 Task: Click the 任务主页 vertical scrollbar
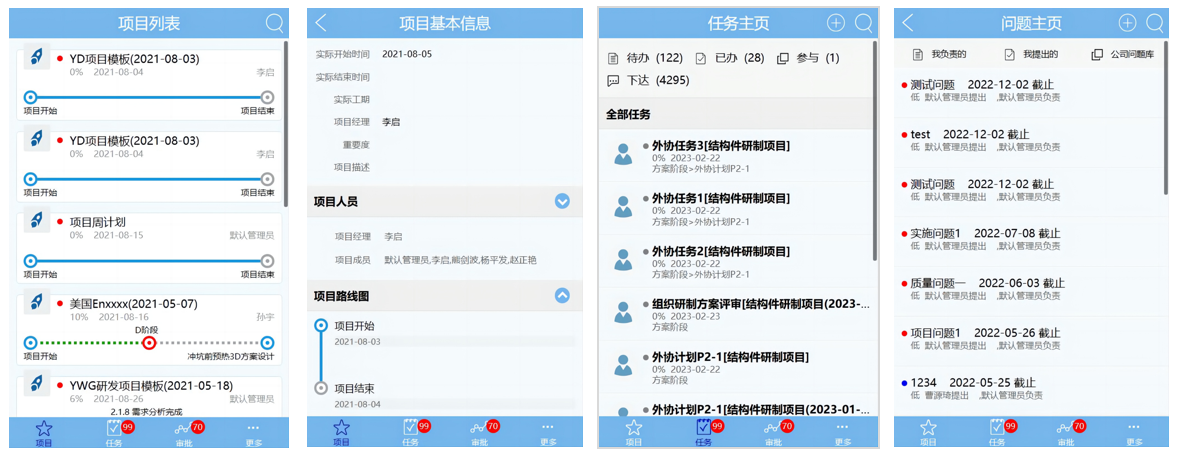point(874,151)
